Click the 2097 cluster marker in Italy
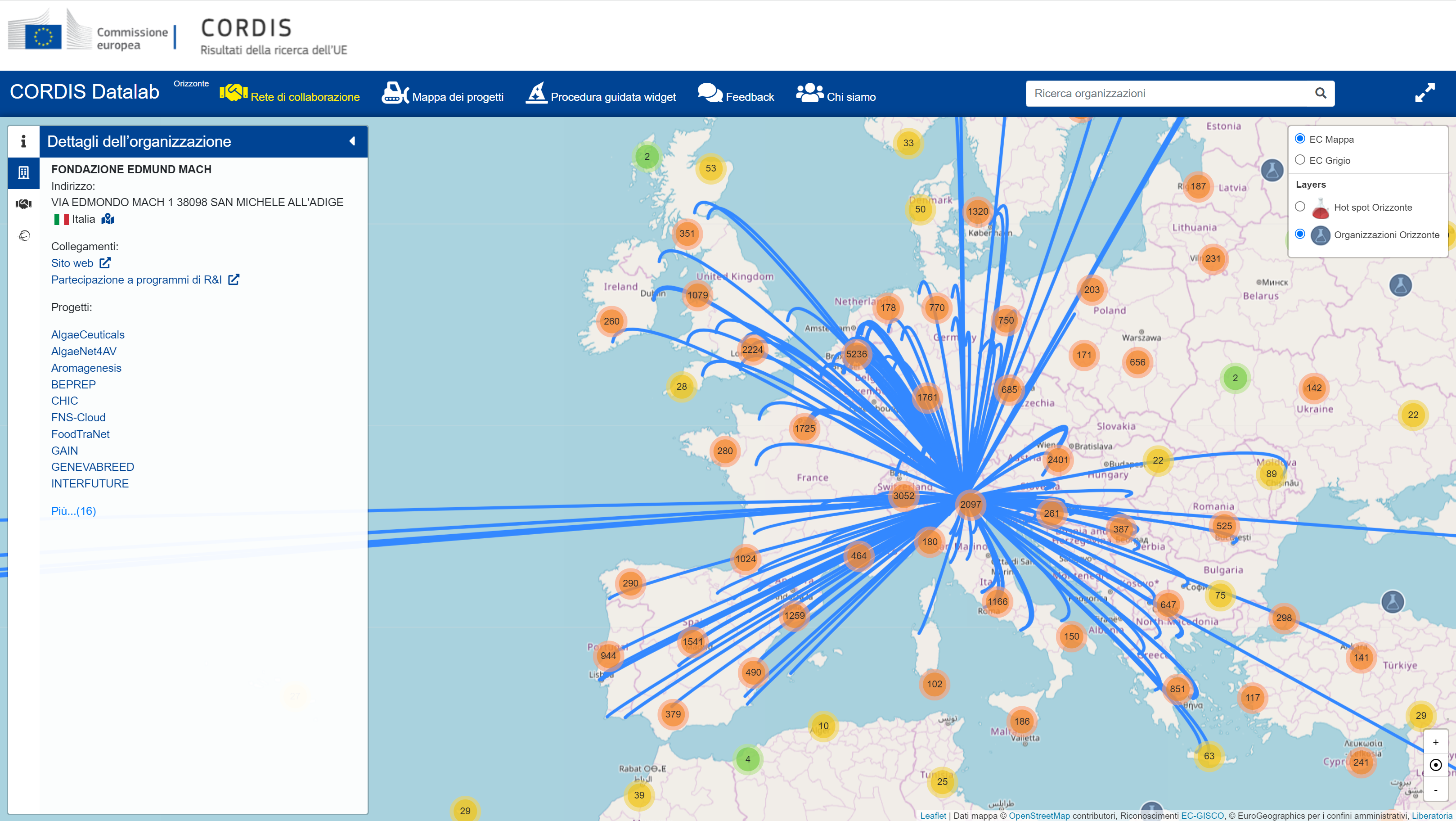This screenshot has width=1456, height=821. pyautogui.click(x=971, y=505)
